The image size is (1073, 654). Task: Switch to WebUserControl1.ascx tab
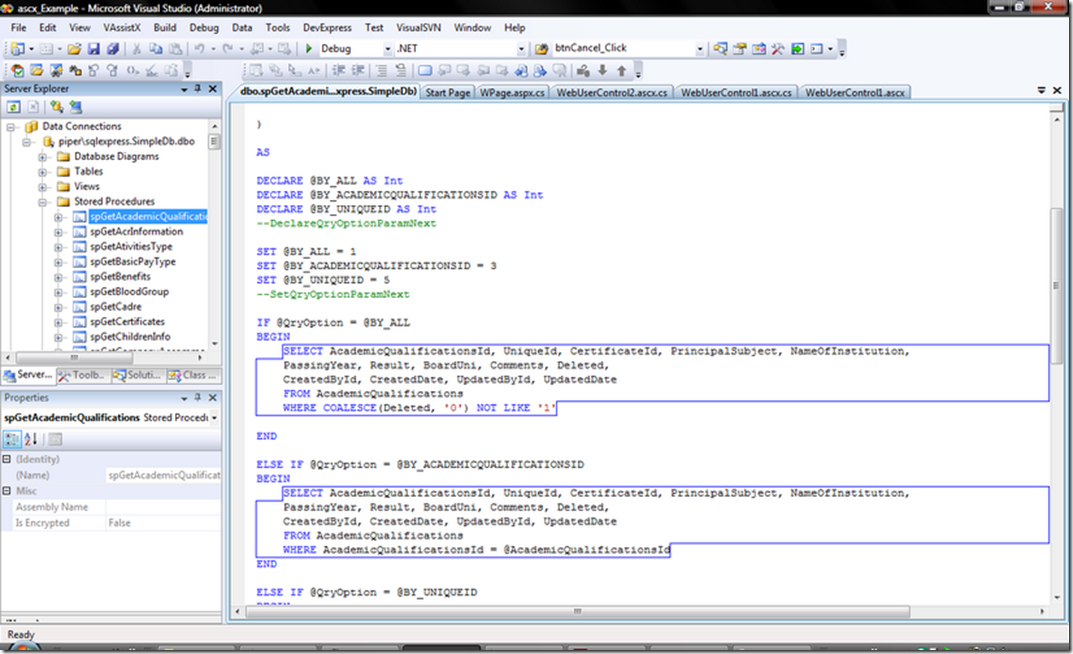(855, 92)
